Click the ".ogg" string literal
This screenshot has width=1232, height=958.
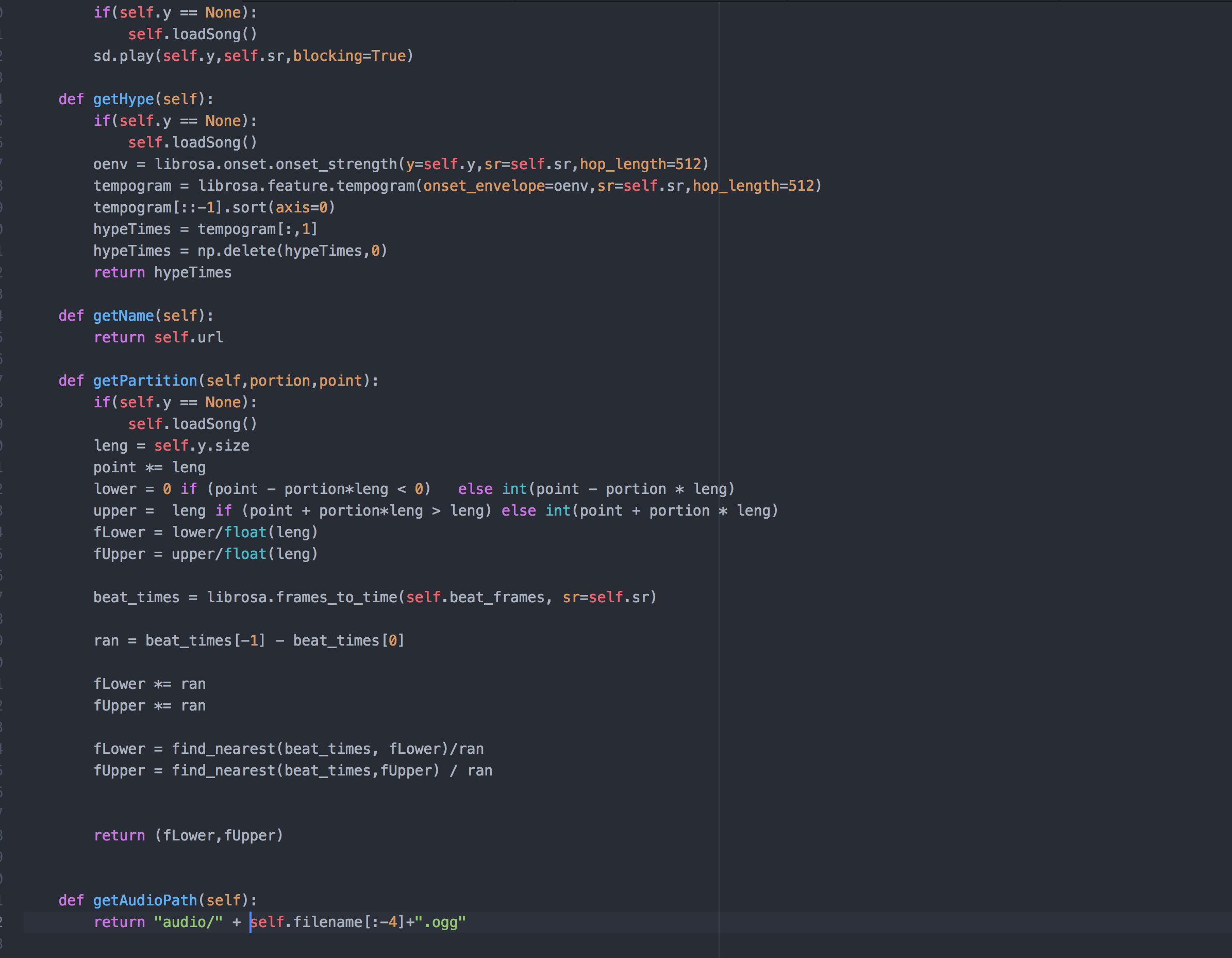441,922
